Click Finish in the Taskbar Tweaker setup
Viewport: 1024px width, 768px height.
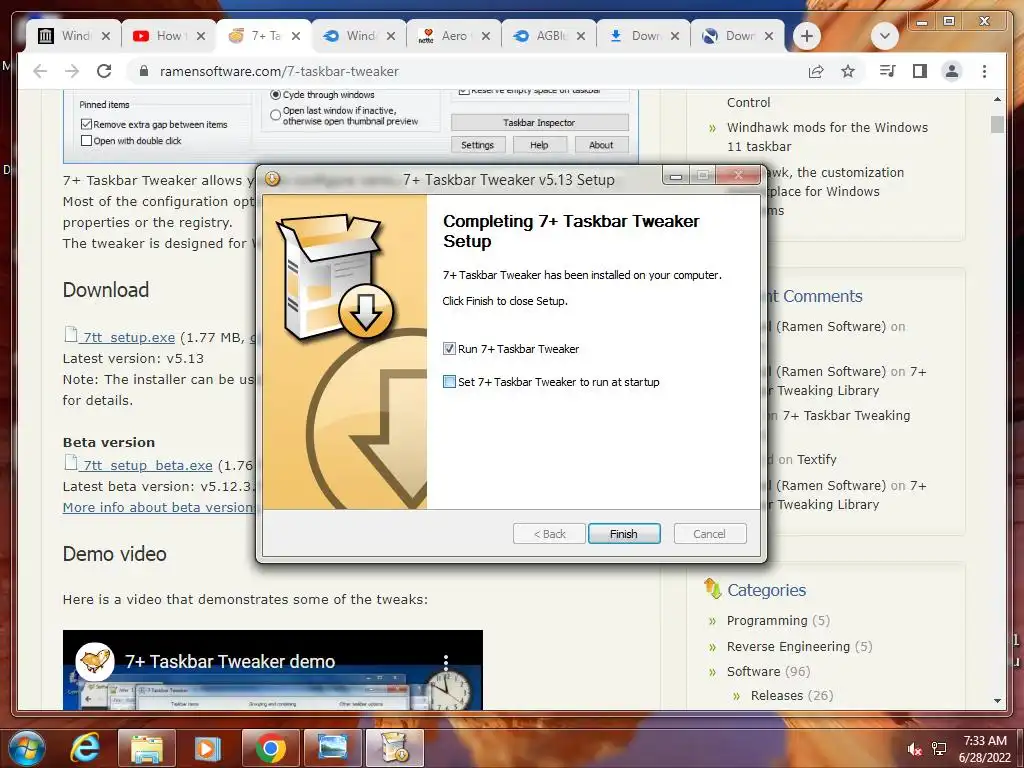[624, 534]
